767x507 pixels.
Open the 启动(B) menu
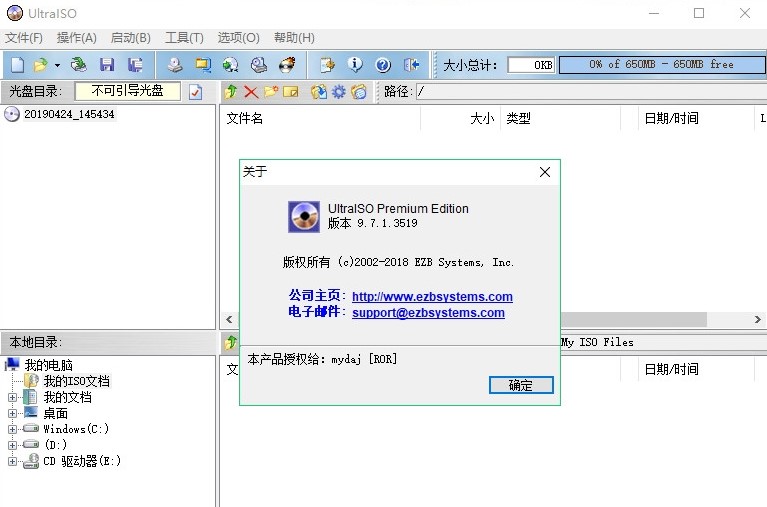[x=130, y=38]
